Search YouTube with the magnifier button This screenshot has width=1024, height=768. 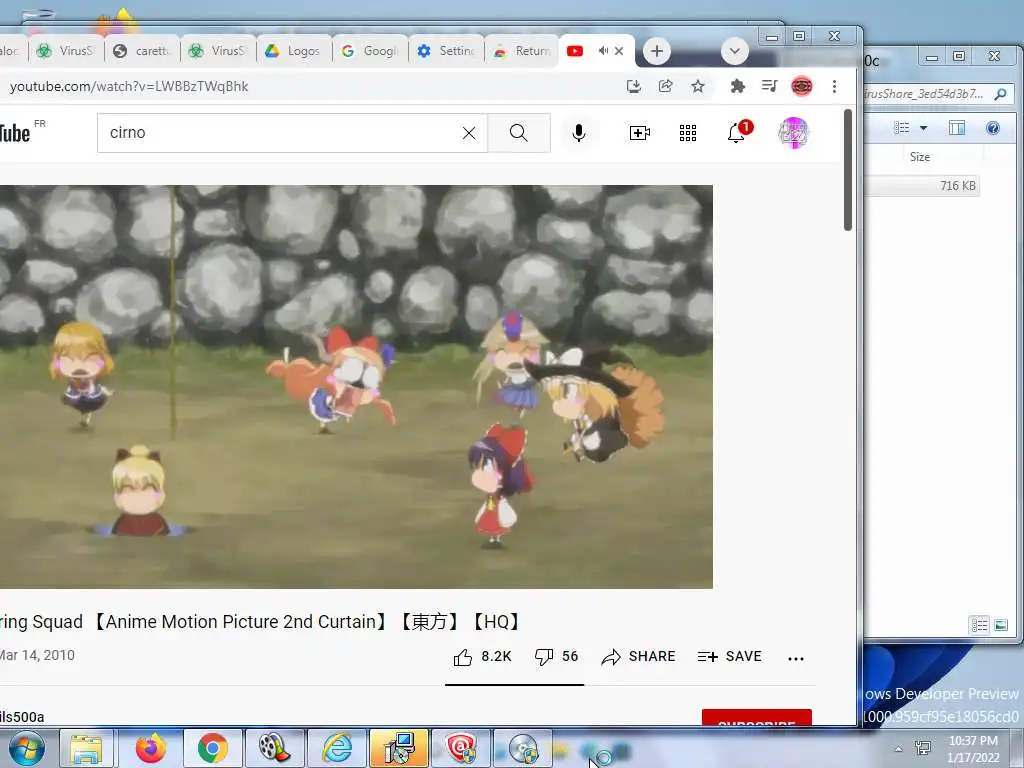point(519,133)
